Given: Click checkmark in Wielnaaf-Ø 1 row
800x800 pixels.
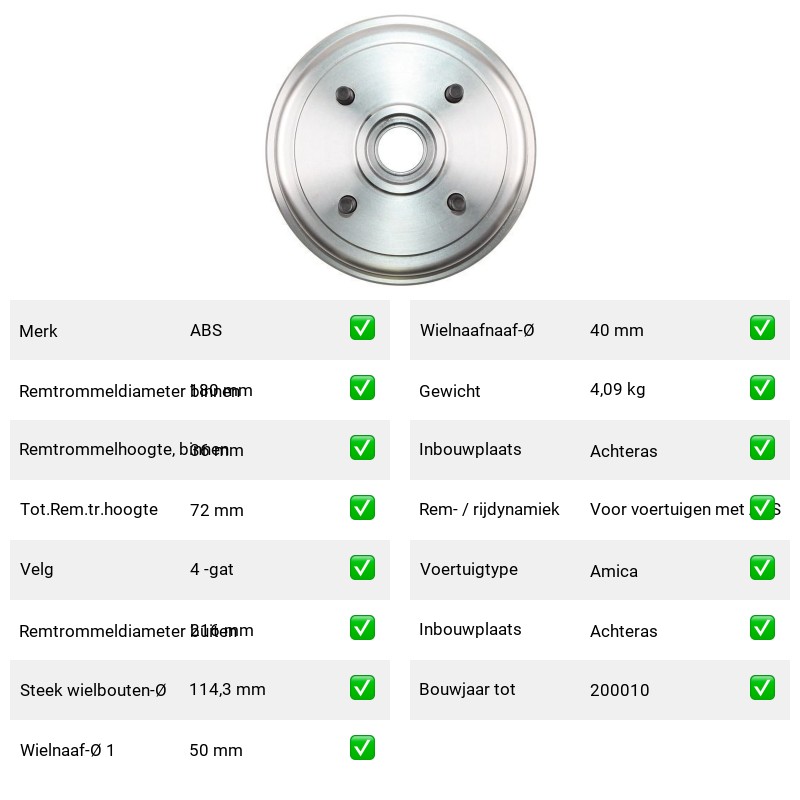Looking at the screenshot, I should [362, 748].
